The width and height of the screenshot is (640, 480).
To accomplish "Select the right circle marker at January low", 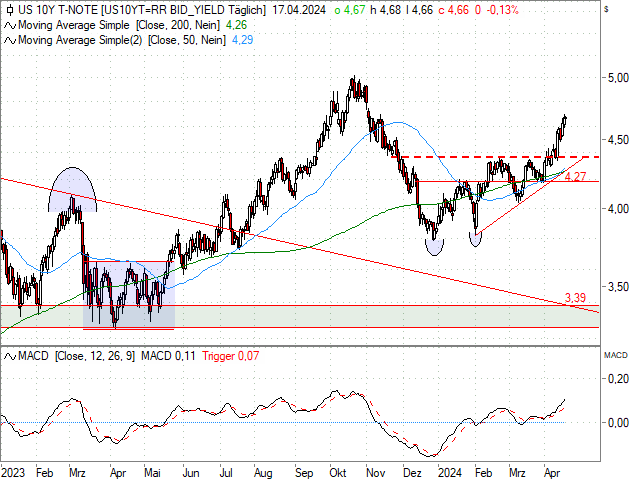I will [475, 240].
